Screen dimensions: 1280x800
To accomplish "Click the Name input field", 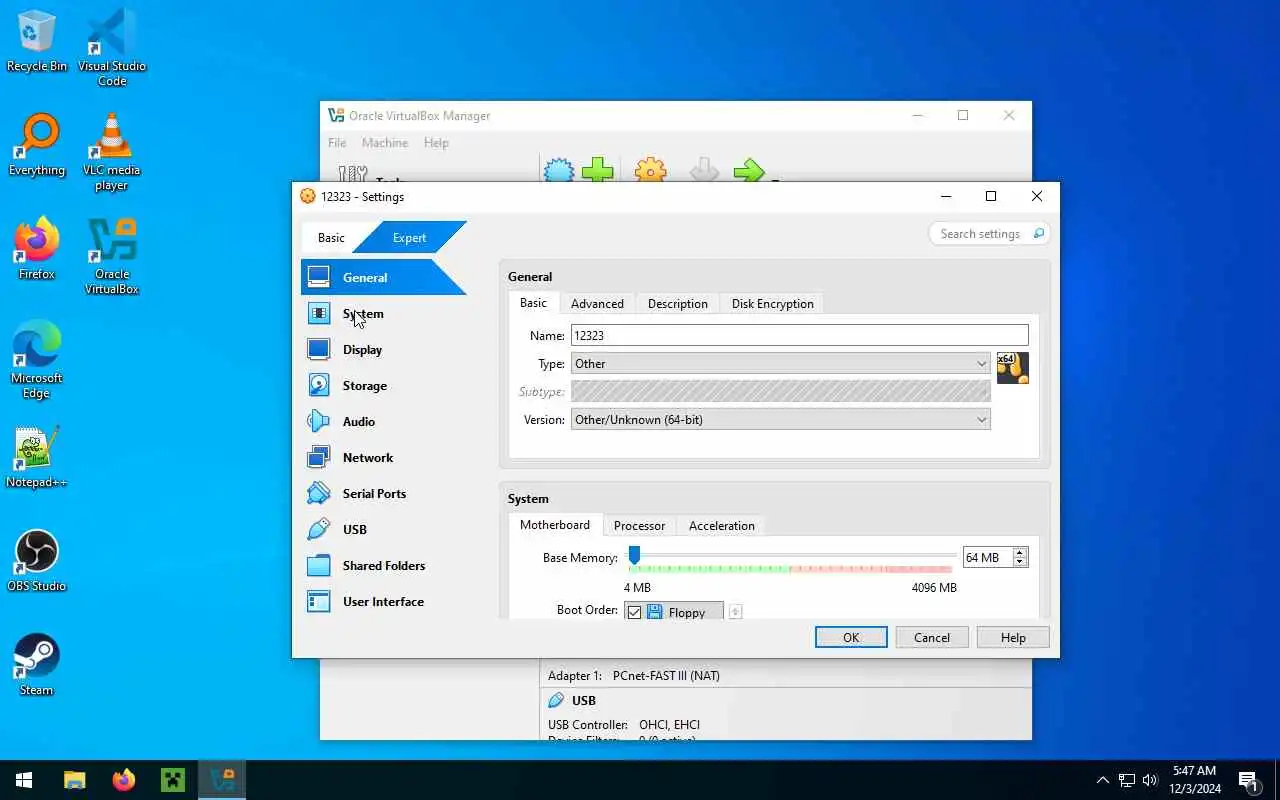I will 799,335.
